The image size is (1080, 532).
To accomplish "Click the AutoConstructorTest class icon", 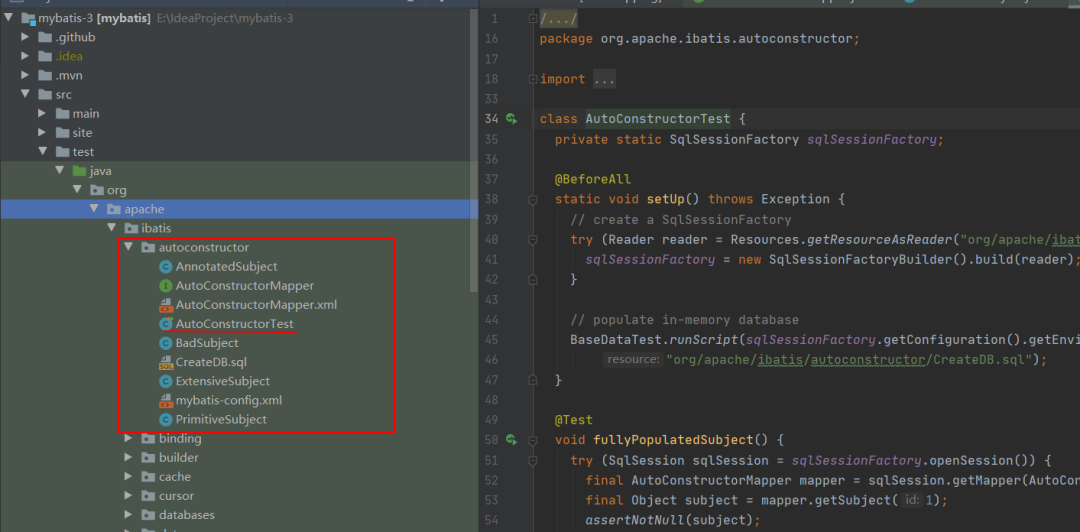I will point(165,323).
